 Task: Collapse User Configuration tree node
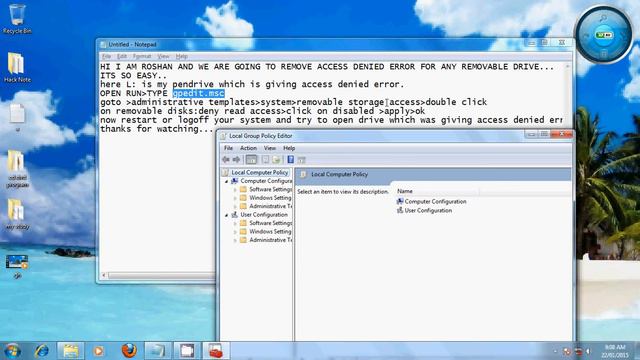[x=227, y=215]
